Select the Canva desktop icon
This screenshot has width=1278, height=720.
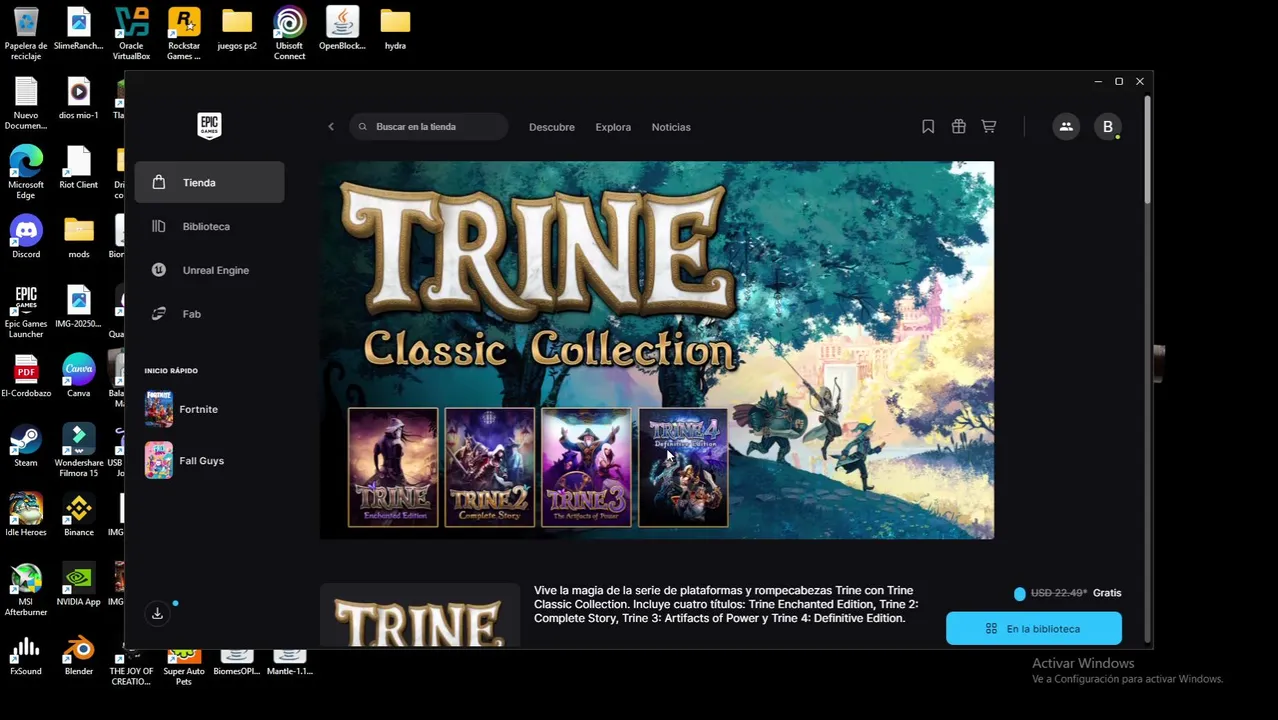pyautogui.click(x=78, y=376)
